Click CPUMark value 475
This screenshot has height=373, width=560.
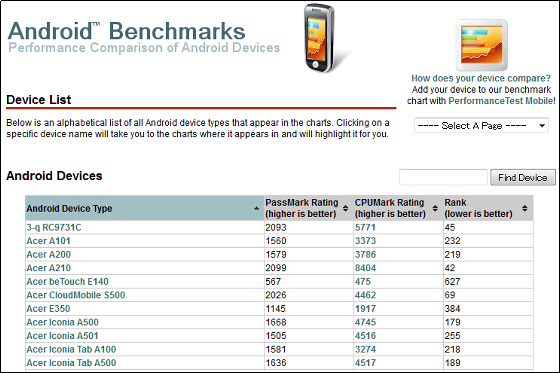(x=363, y=282)
